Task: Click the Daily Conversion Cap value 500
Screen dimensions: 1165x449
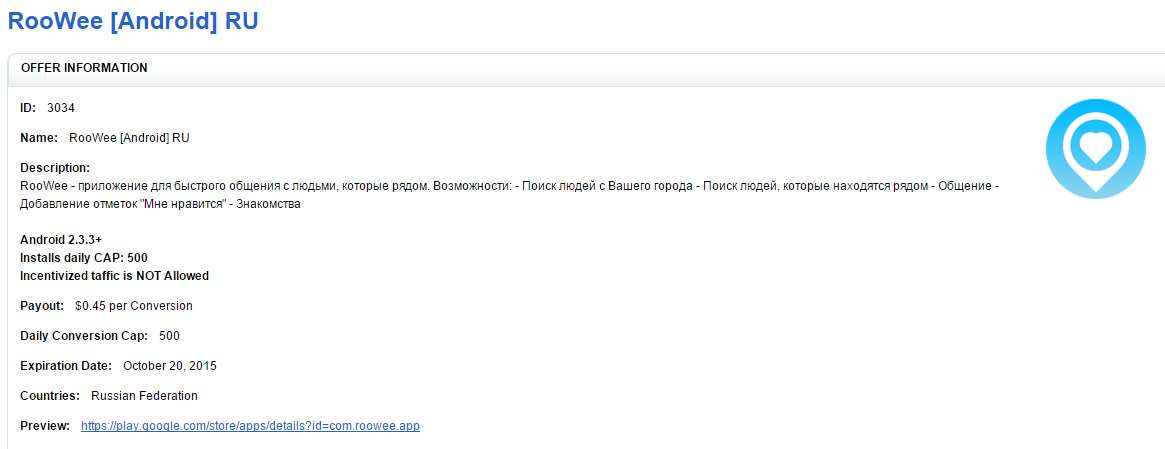Action: coord(169,336)
